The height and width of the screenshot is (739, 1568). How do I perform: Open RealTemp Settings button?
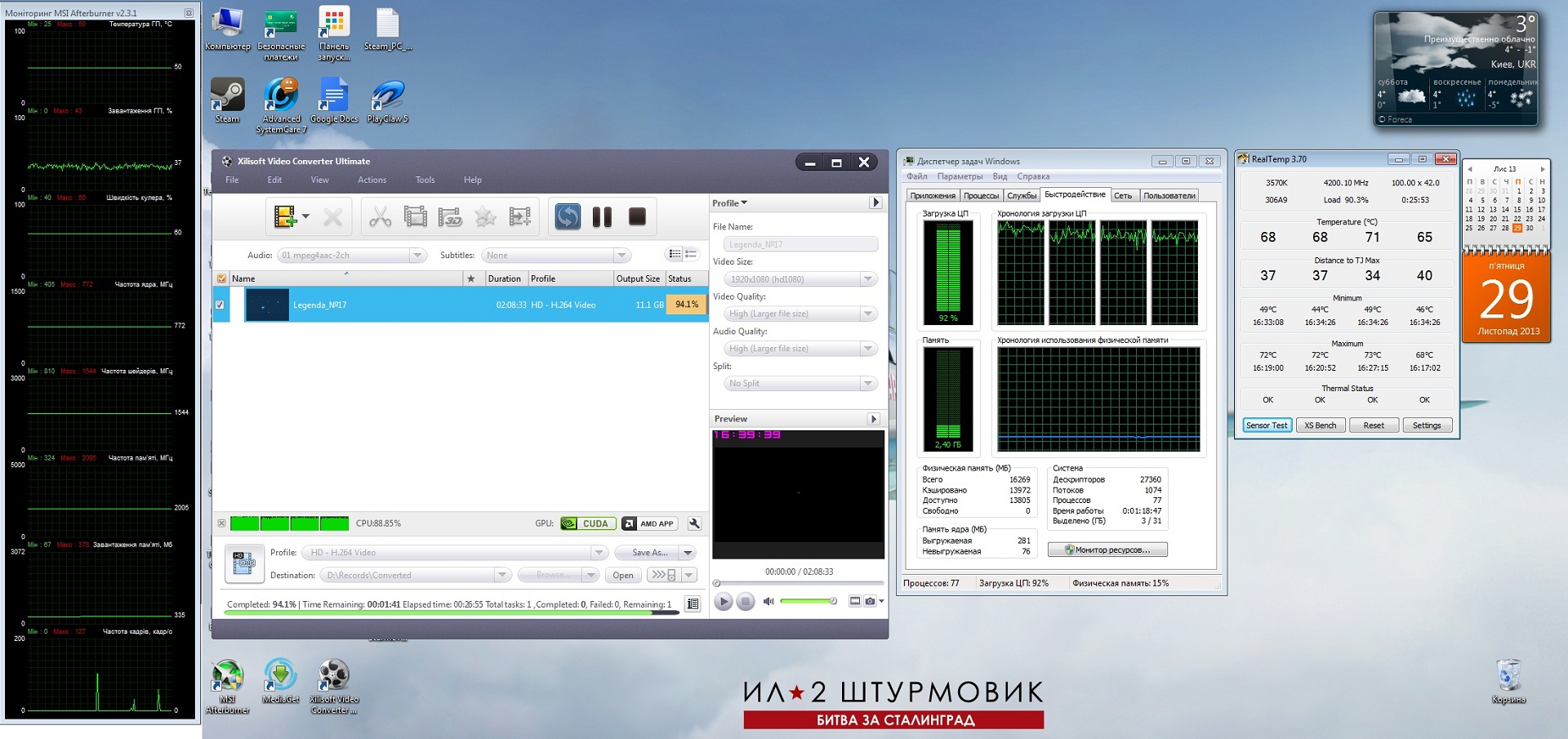pyautogui.click(x=1427, y=425)
